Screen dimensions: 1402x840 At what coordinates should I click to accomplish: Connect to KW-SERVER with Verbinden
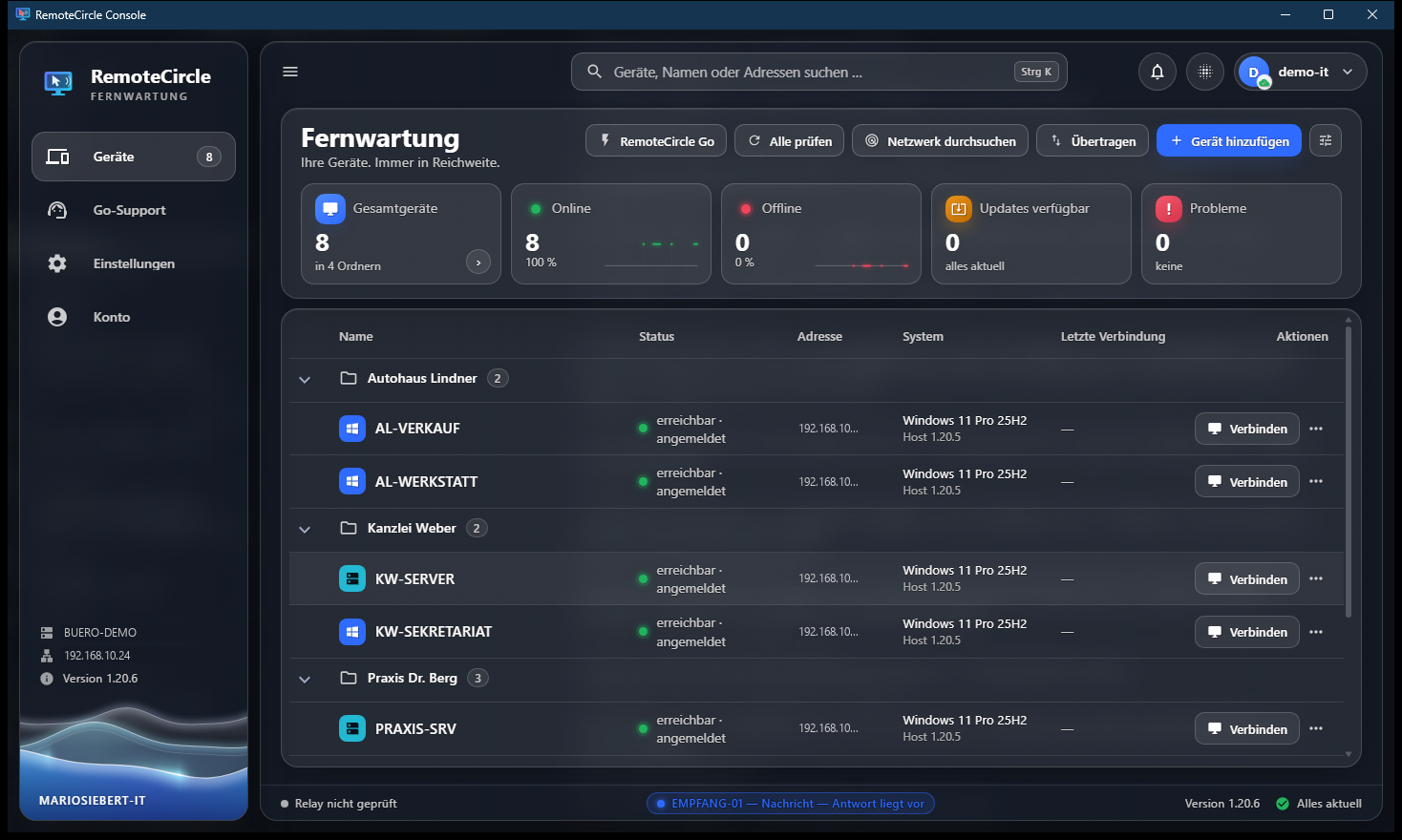[1247, 579]
